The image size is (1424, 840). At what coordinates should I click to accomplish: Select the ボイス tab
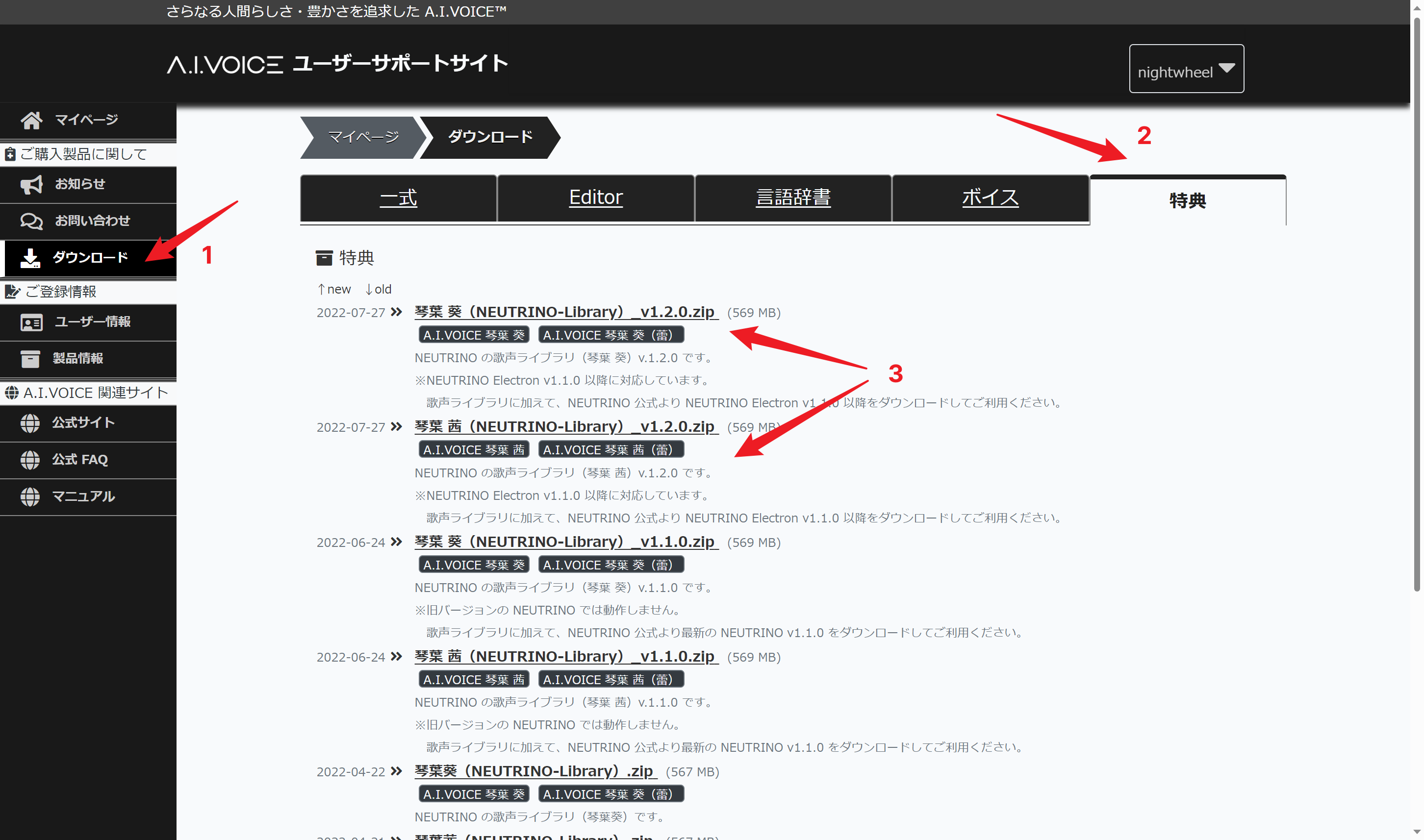click(991, 198)
